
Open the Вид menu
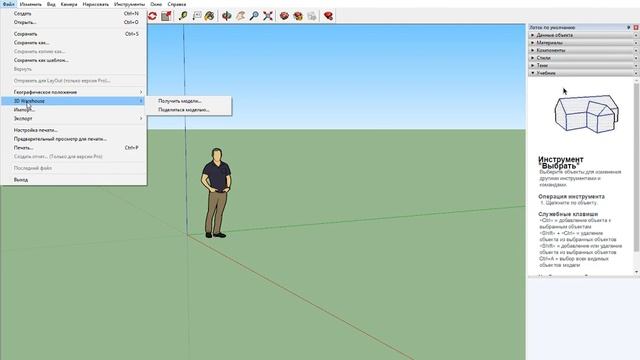pyautogui.click(x=51, y=4)
